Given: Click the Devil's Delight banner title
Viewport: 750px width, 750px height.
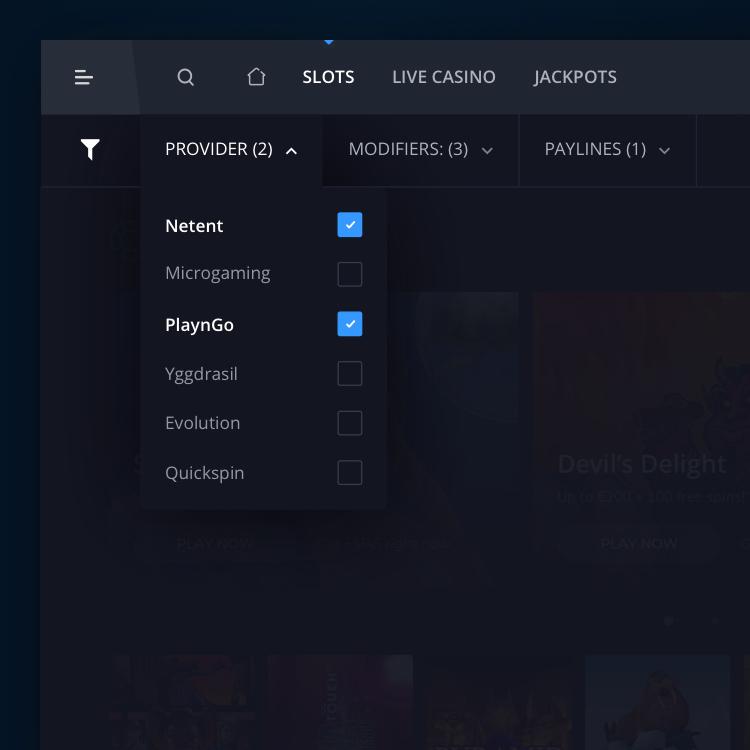Looking at the screenshot, I should pos(641,464).
